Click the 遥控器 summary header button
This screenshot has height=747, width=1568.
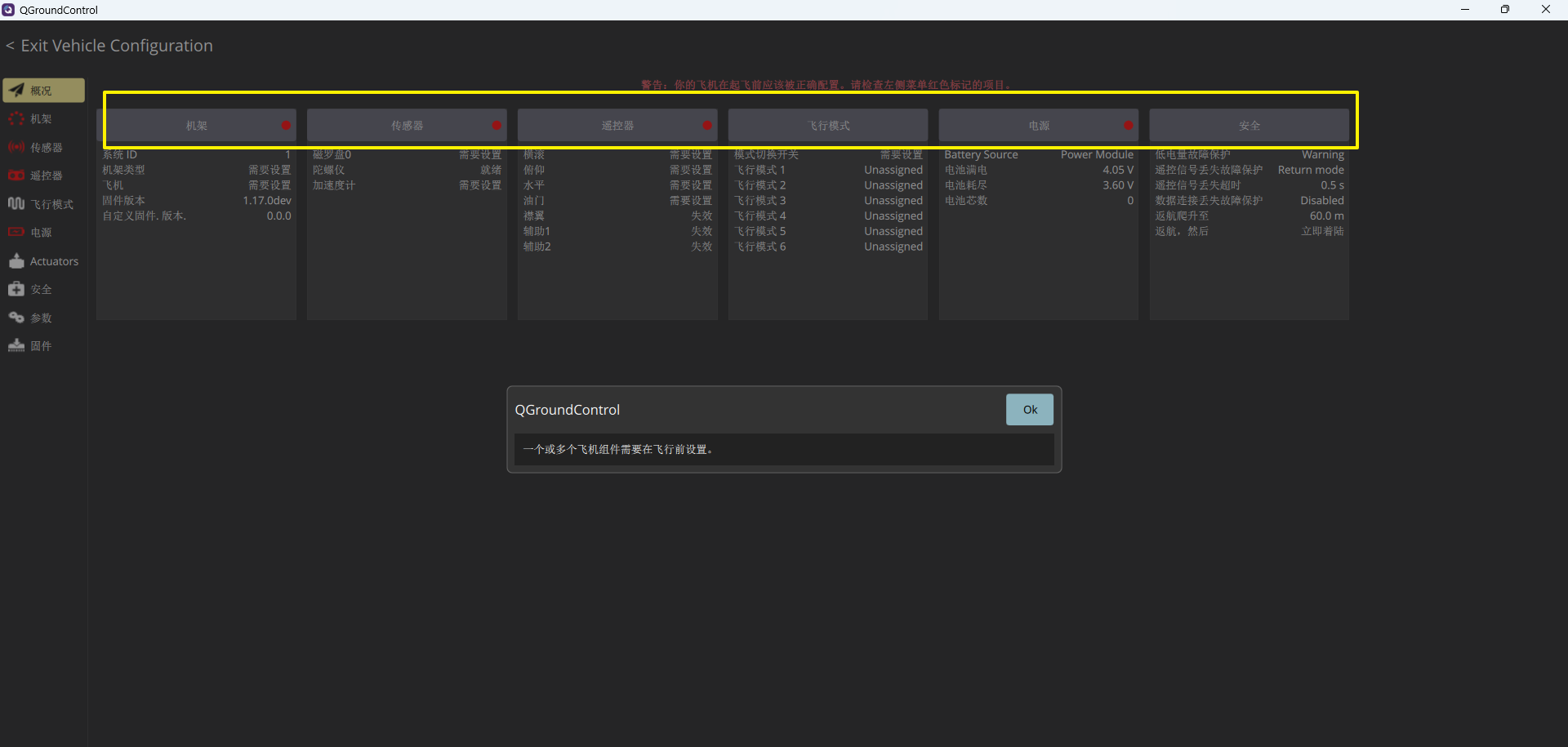click(617, 126)
